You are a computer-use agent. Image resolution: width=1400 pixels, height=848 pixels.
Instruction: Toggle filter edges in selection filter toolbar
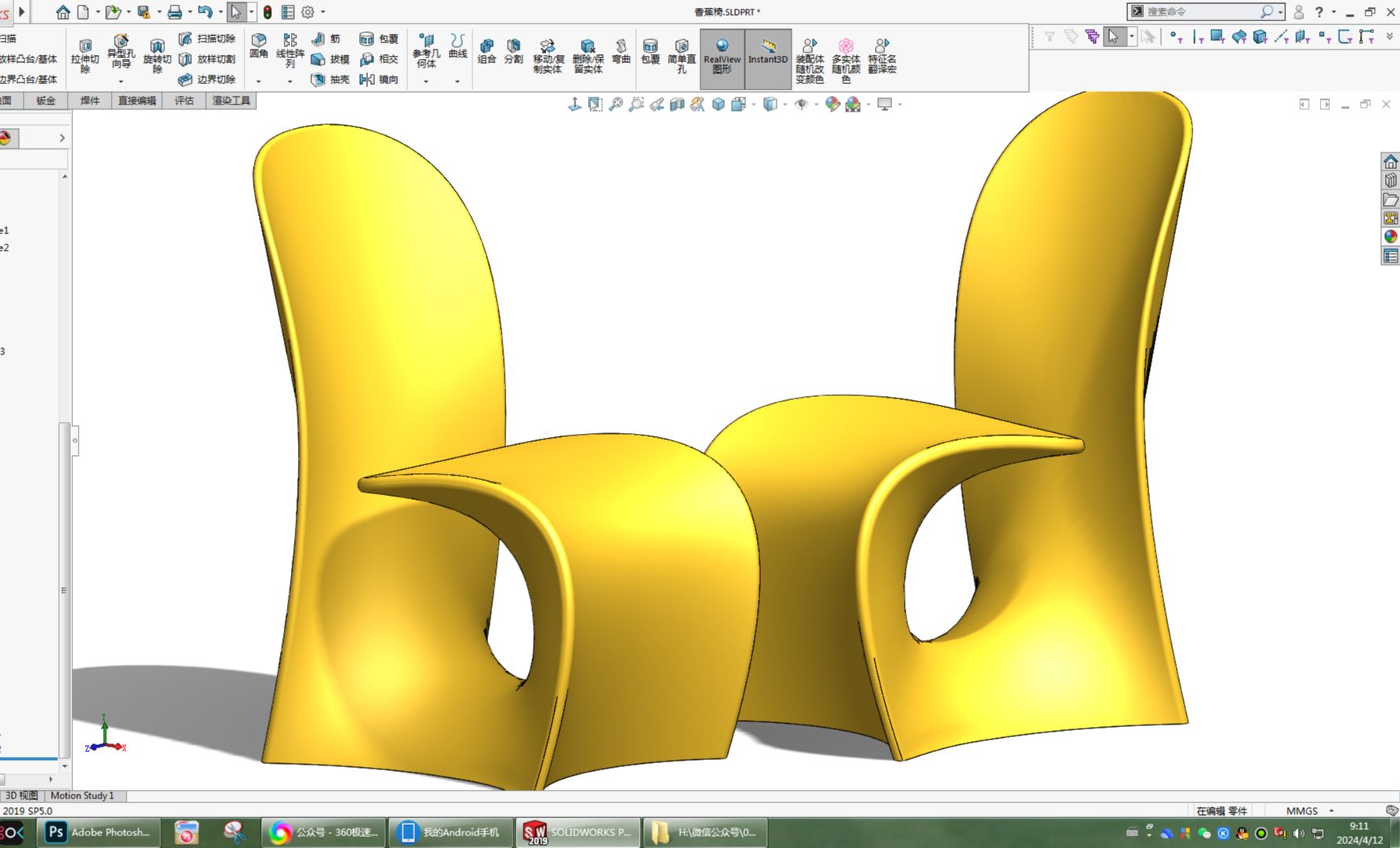(x=1197, y=36)
